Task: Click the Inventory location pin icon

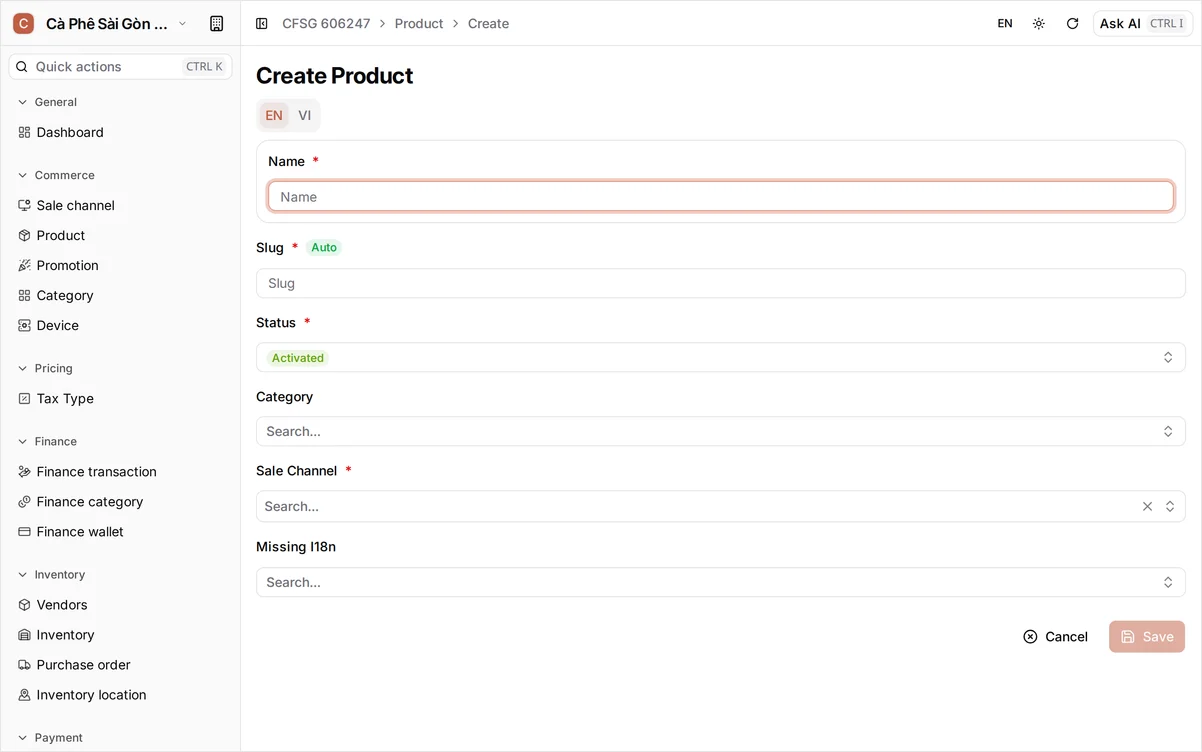Action: click(x=25, y=694)
